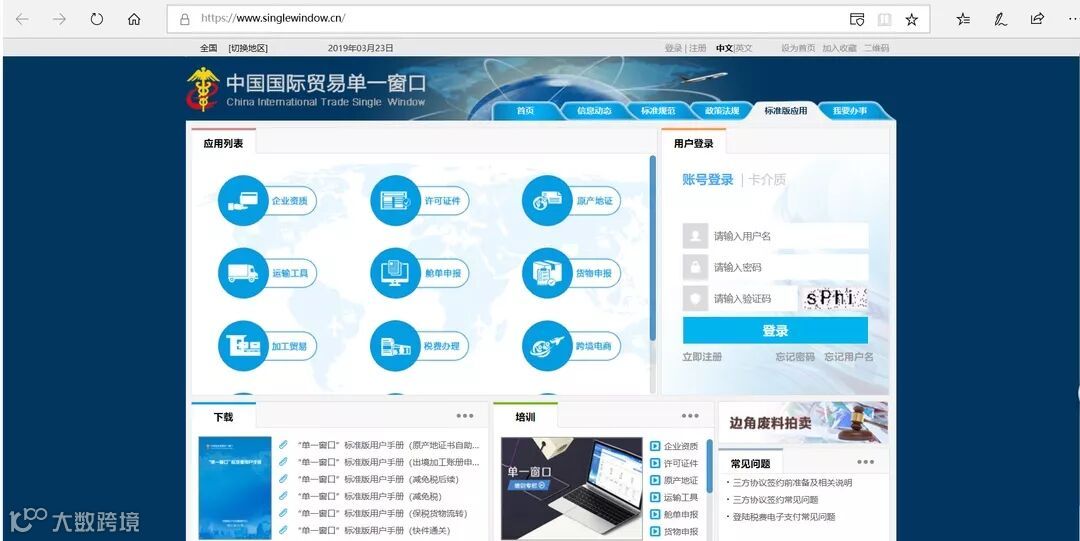This screenshot has width=1080, height=541.
Task: Click the 忘记密码 link
Action: pos(795,357)
